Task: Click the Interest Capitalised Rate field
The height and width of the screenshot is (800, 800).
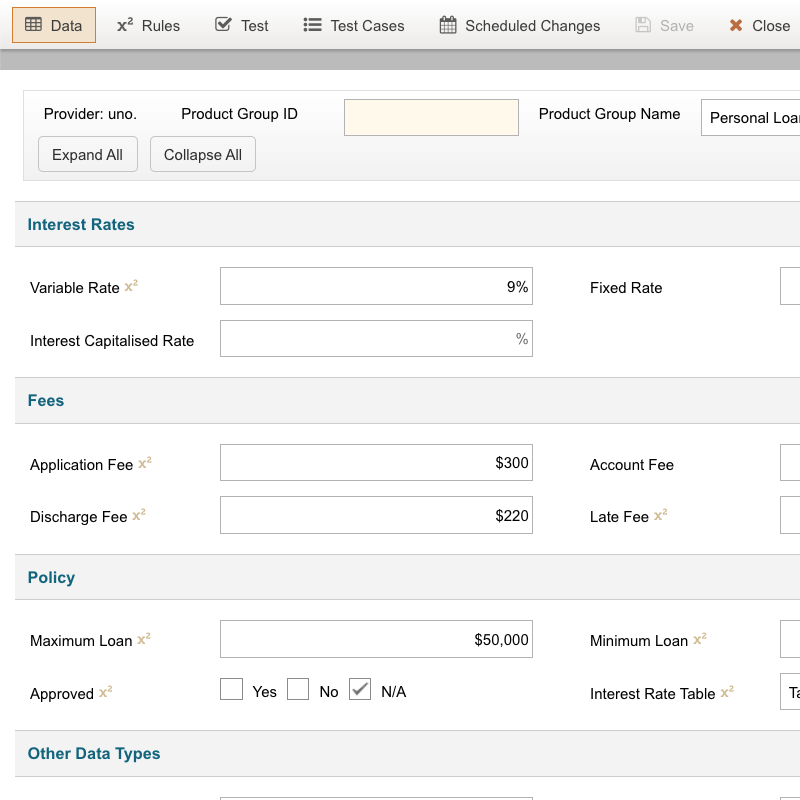Action: (376, 339)
